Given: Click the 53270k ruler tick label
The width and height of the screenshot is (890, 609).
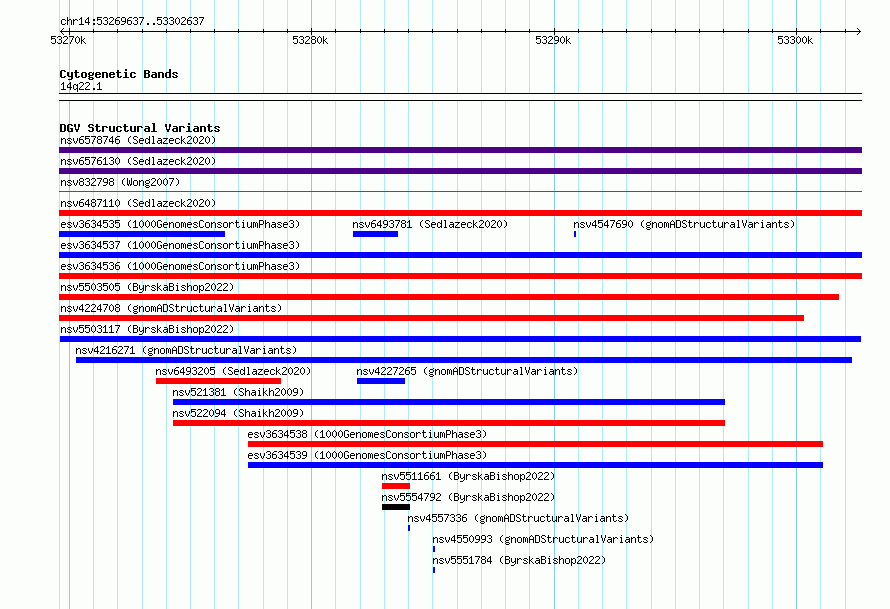Looking at the screenshot, I should coord(68,40).
